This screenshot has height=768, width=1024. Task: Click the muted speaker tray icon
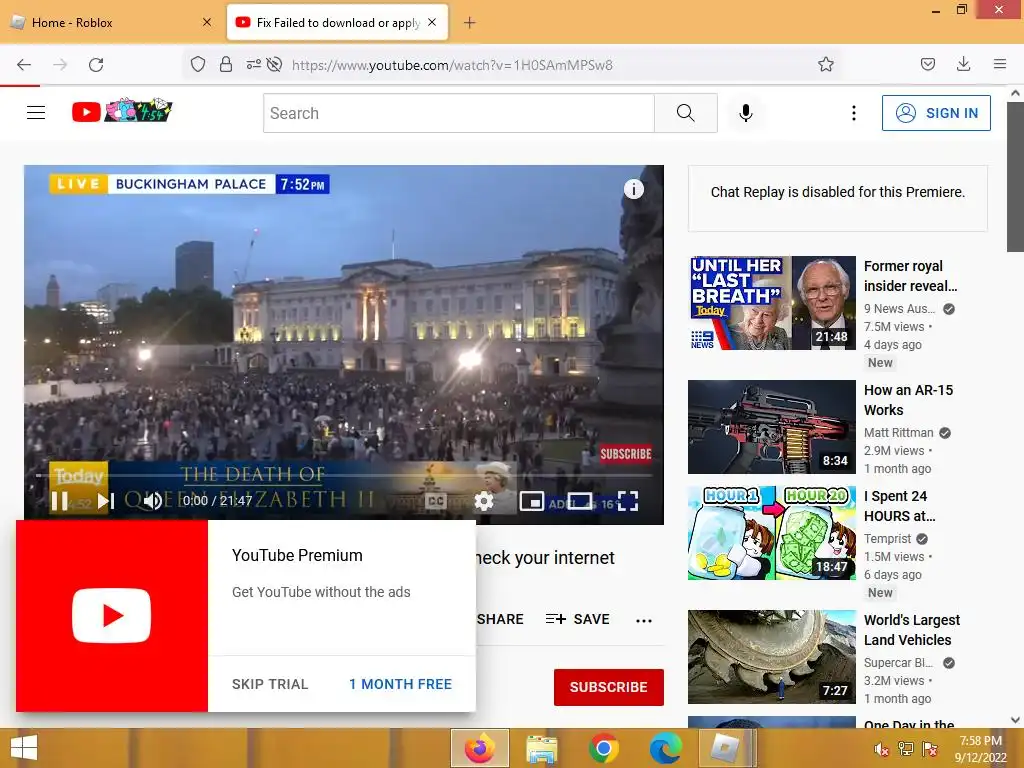(881, 749)
